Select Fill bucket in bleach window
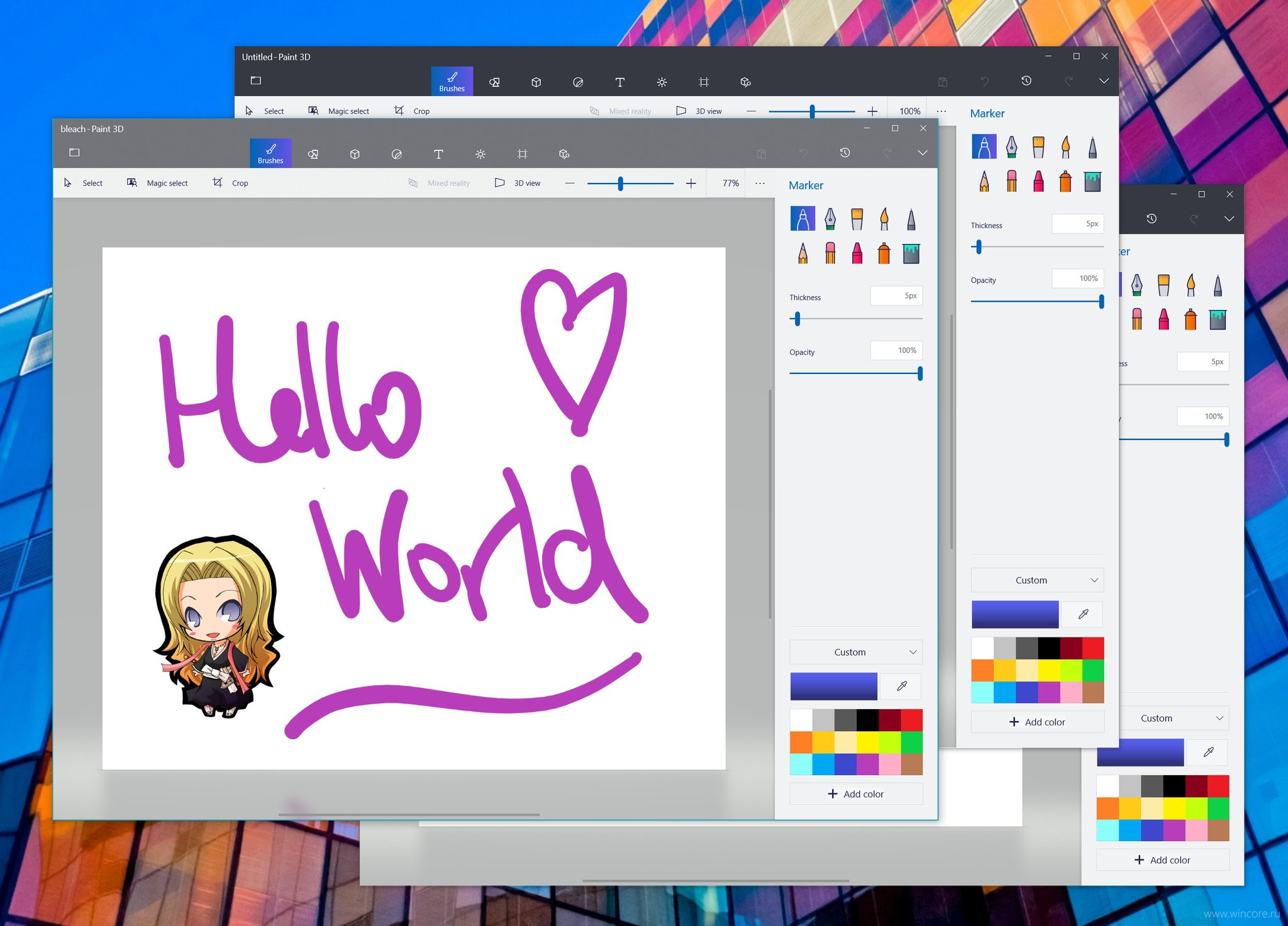The image size is (1288, 926). tap(911, 253)
